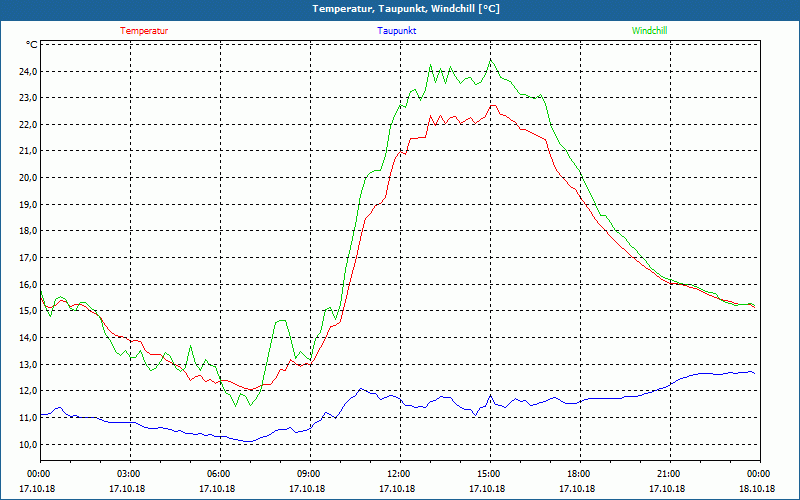Screen dimensions: 800x500
Task: Select the 21,0 y-axis value
Action: pyautogui.click(x=28, y=151)
